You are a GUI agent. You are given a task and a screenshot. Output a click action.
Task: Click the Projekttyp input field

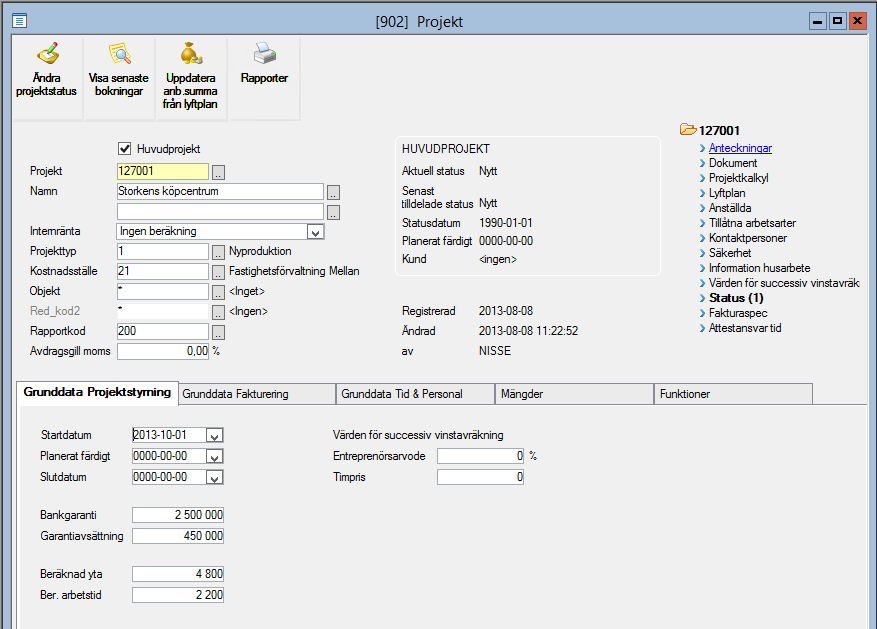pos(163,252)
